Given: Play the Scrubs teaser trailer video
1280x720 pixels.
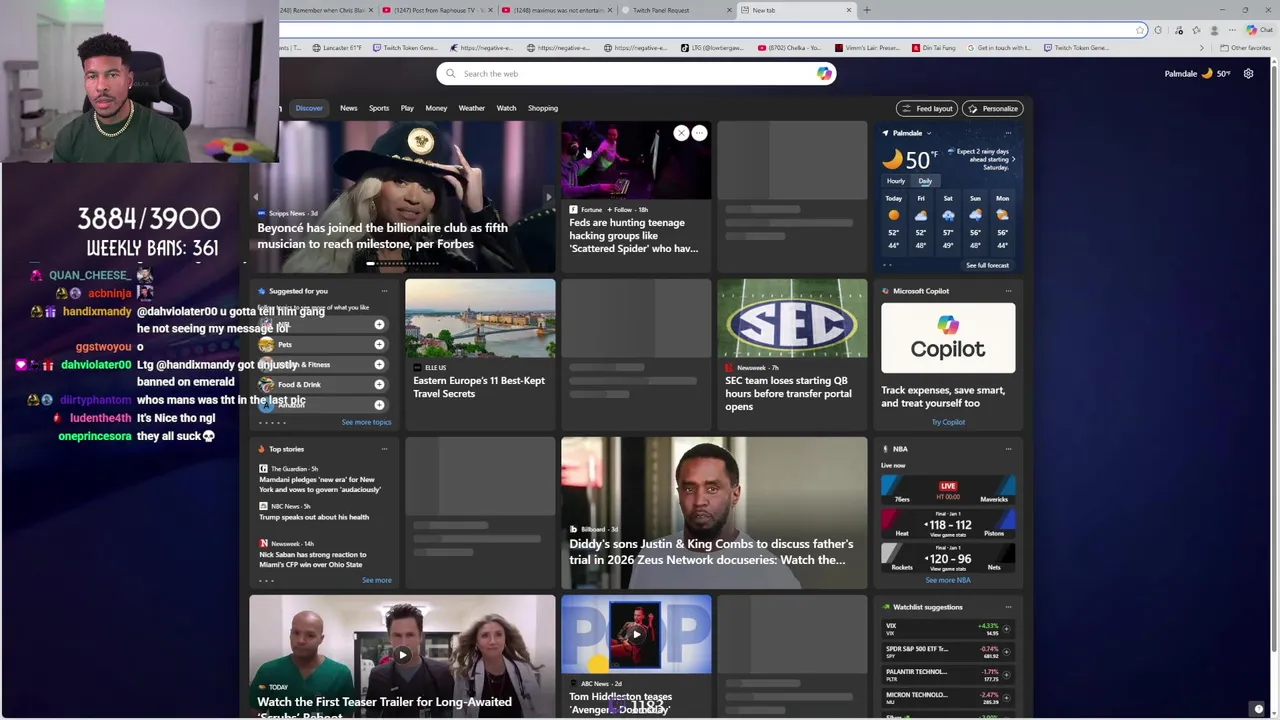Looking at the screenshot, I should point(402,656).
